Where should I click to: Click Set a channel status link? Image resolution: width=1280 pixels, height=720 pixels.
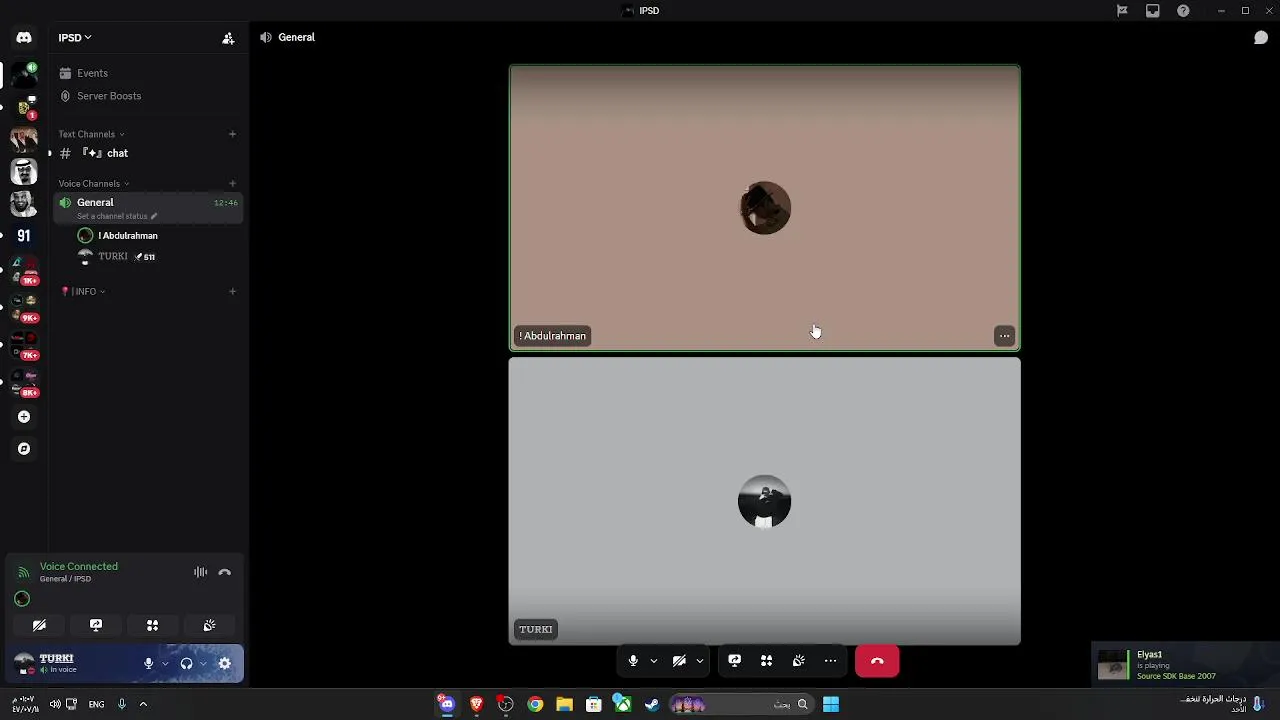coord(117,216)
